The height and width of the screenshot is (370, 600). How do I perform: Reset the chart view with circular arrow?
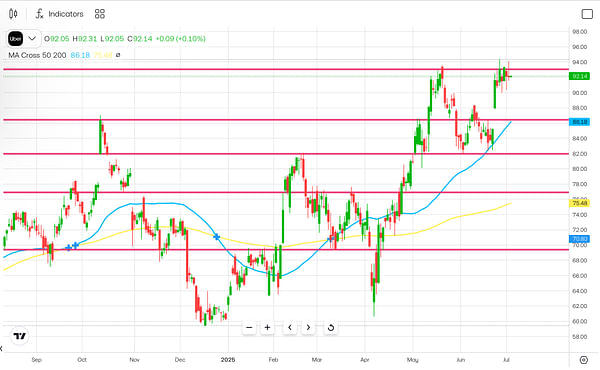click(x=331, y=328)
